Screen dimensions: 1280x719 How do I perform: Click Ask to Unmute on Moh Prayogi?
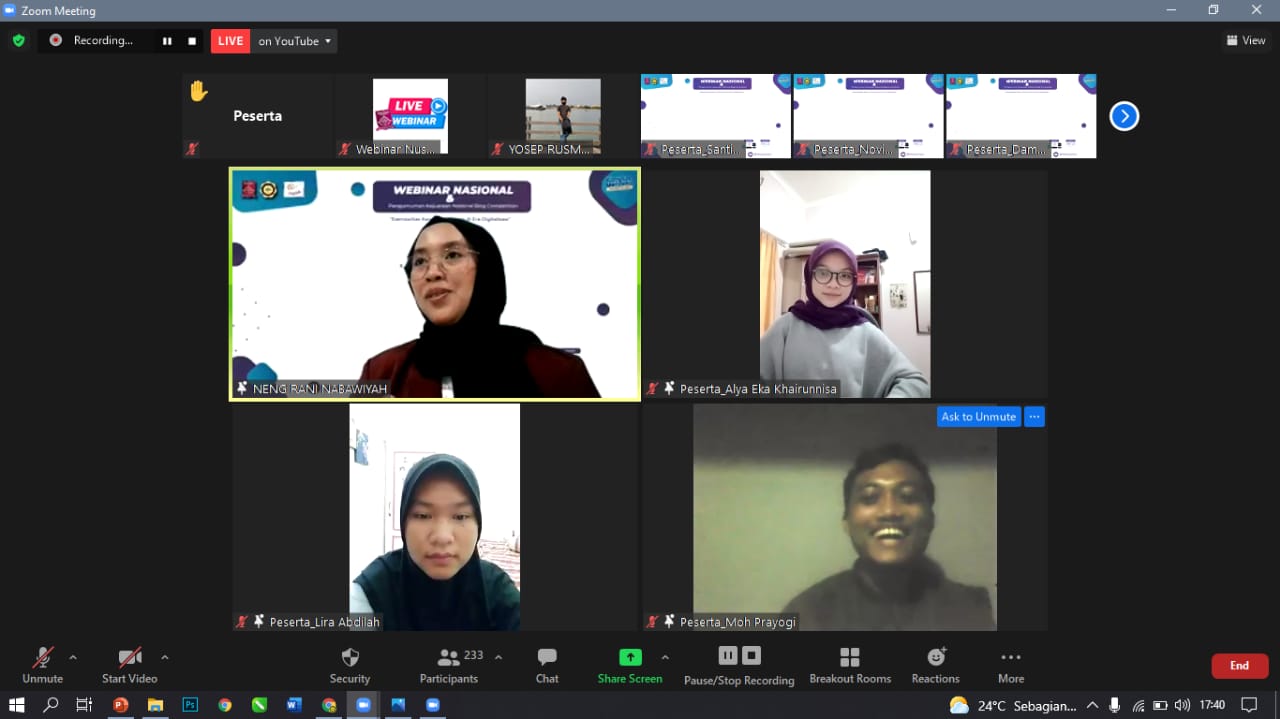978,417
